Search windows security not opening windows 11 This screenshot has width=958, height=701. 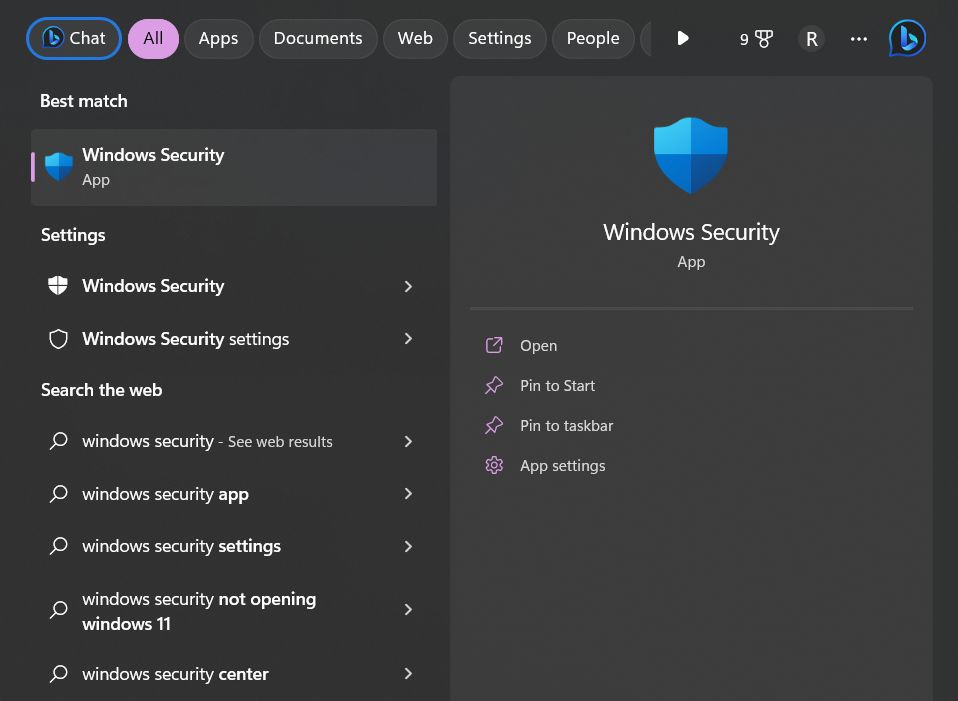point(234,611)
